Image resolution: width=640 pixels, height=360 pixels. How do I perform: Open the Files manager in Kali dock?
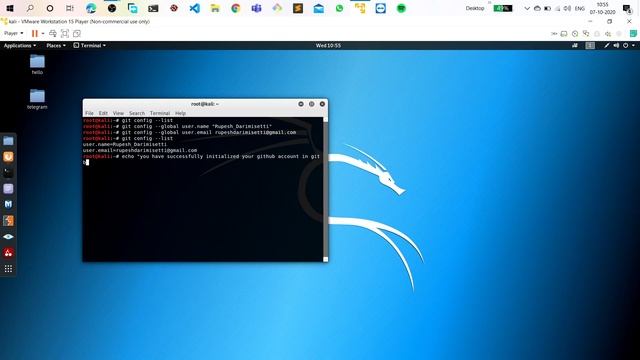click(8, 141)
